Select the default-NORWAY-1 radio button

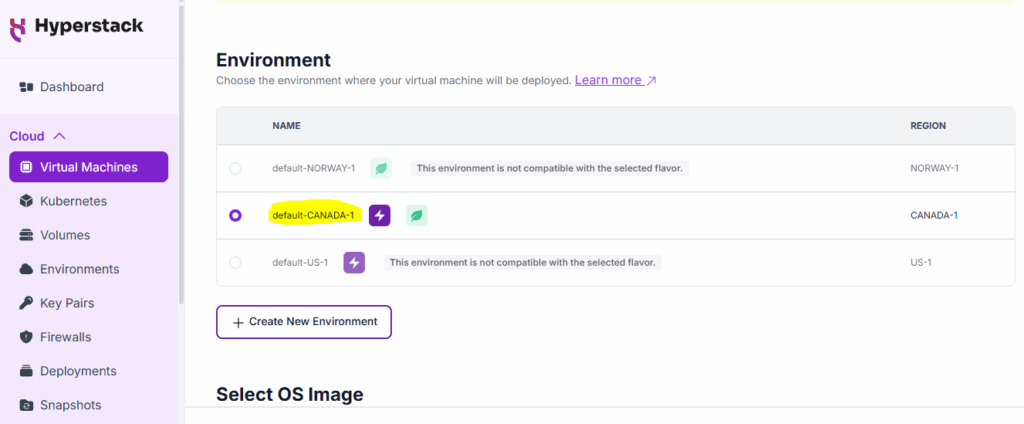click(x=235, y=168)
